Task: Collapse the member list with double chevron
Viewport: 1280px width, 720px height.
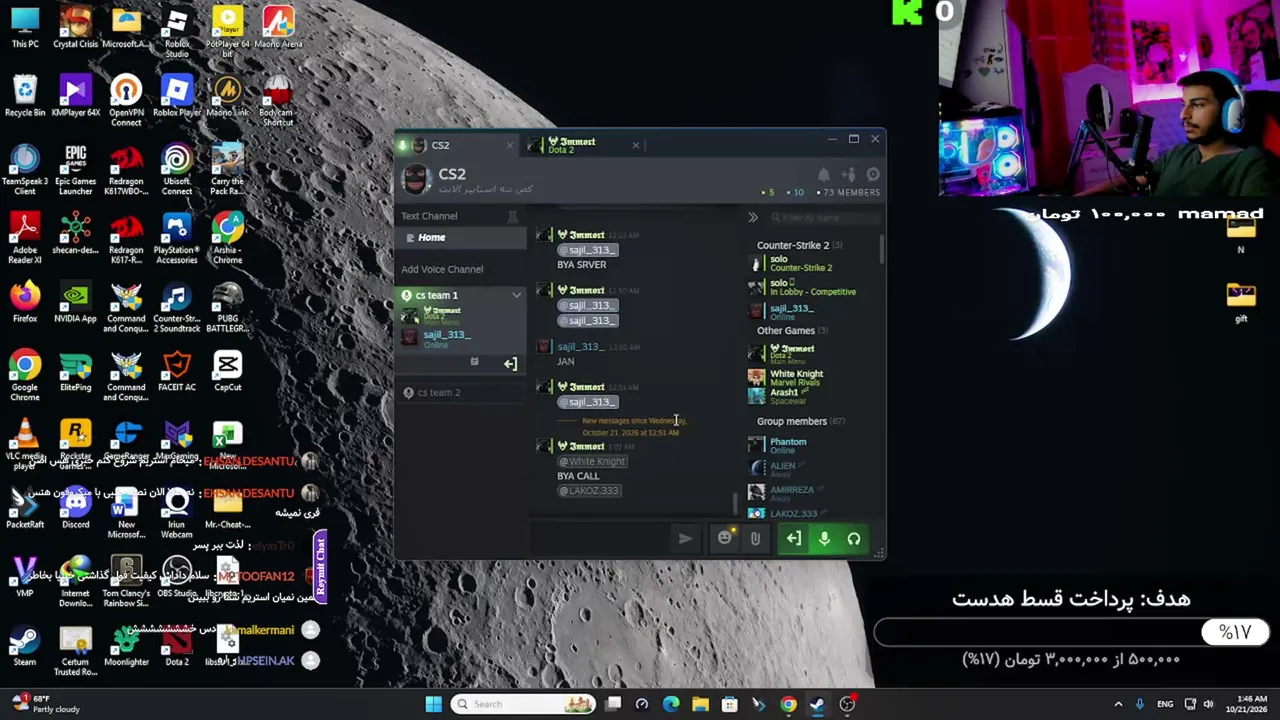Action: 753,217
